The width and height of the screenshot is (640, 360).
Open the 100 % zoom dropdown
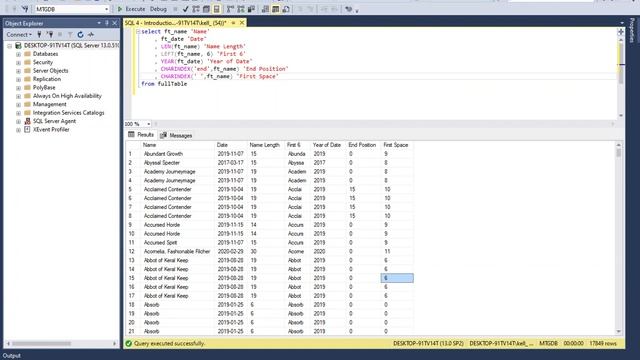coord(149,124)
